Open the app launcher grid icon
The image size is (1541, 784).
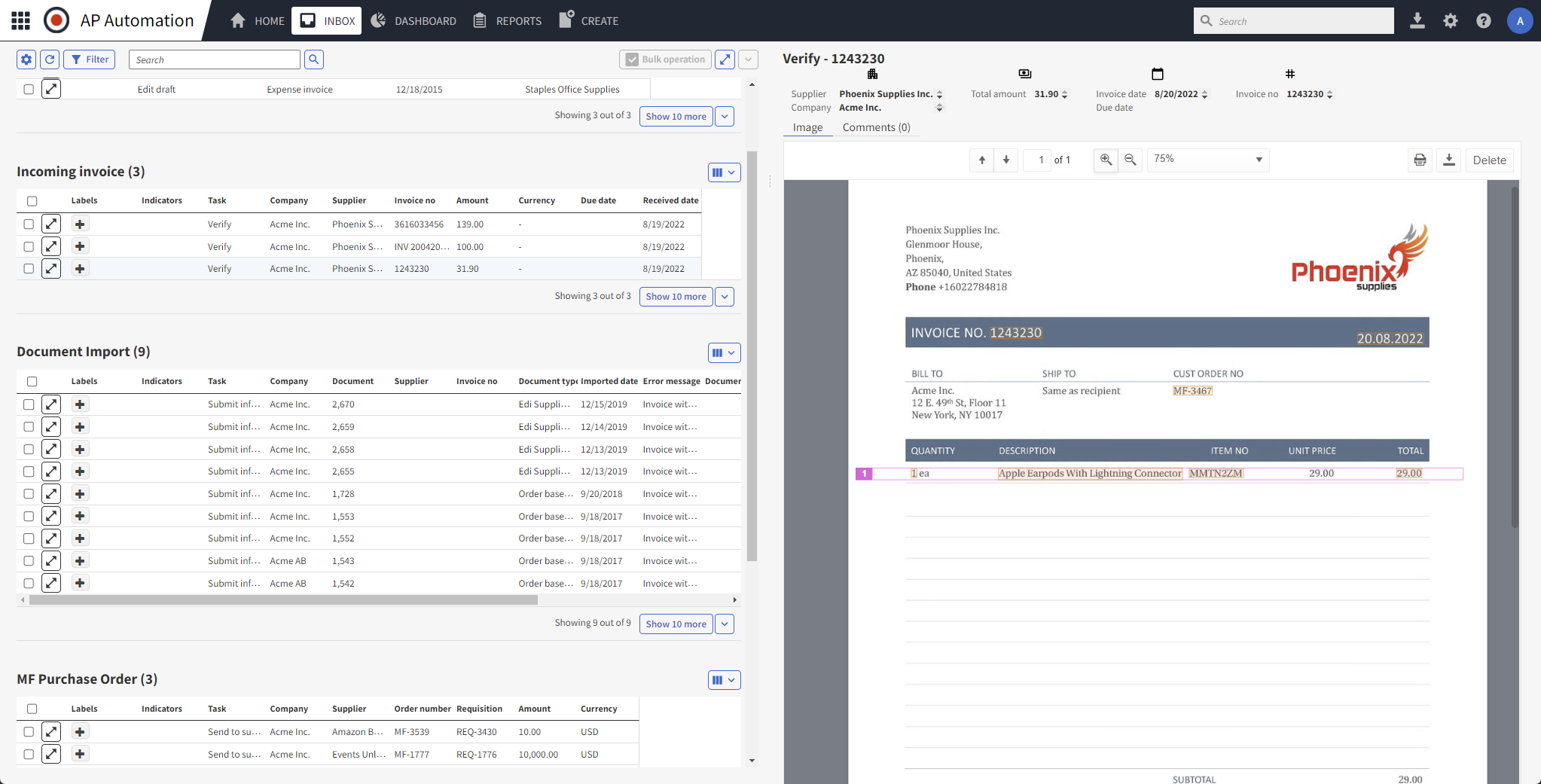21,20
